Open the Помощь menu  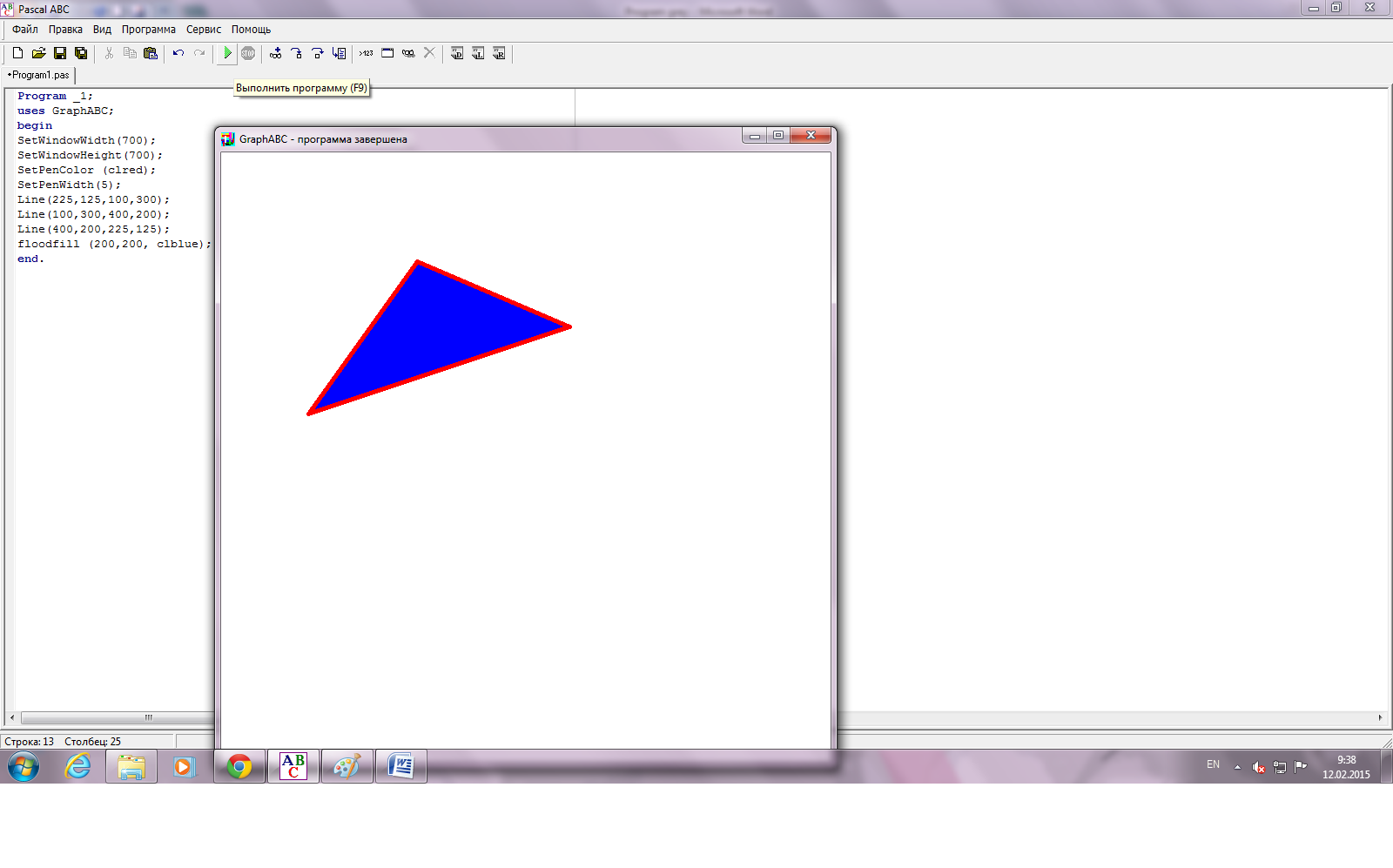click(x=251, y=30)
